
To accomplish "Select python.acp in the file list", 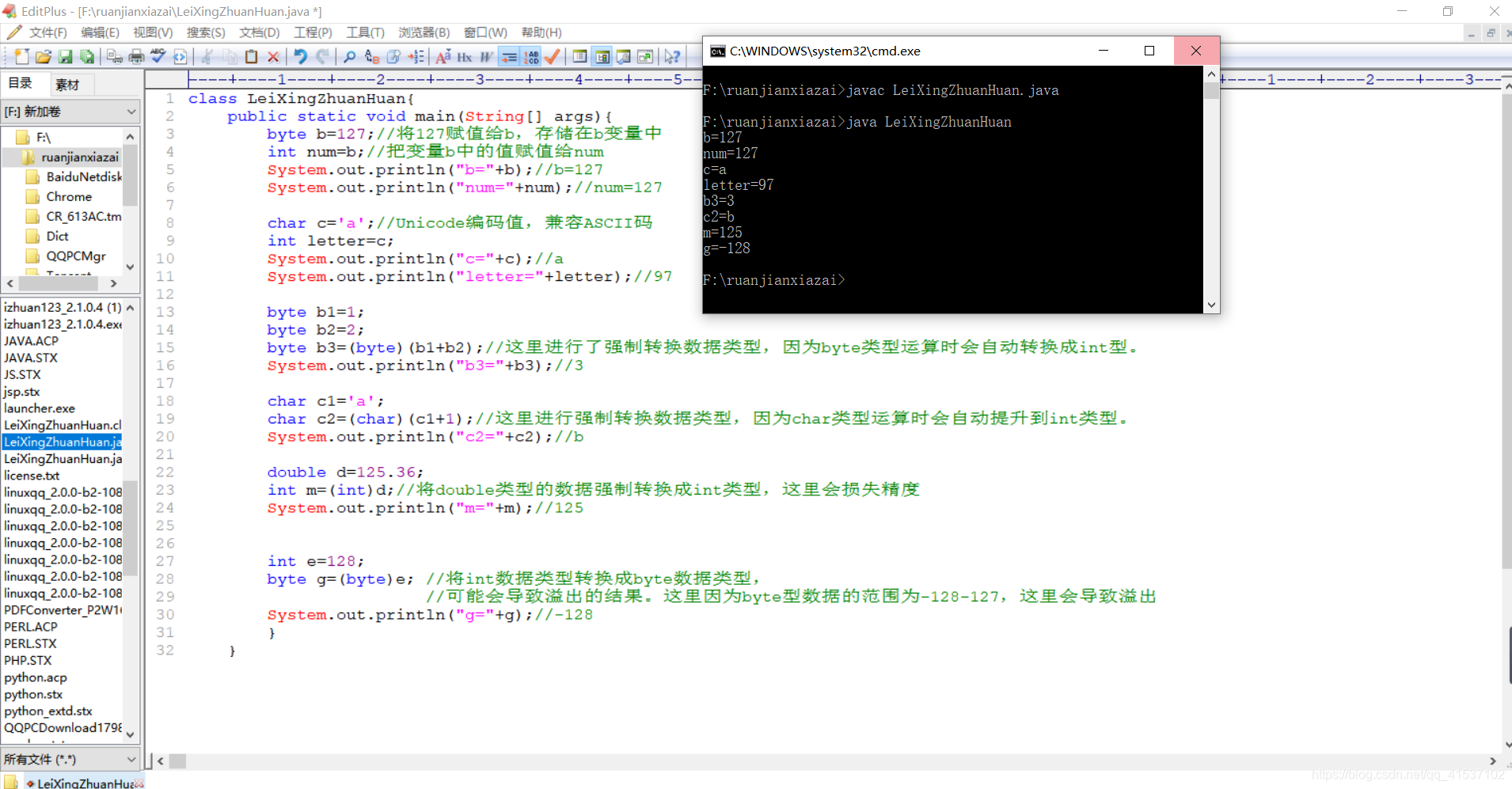I will tap(36, 677).
